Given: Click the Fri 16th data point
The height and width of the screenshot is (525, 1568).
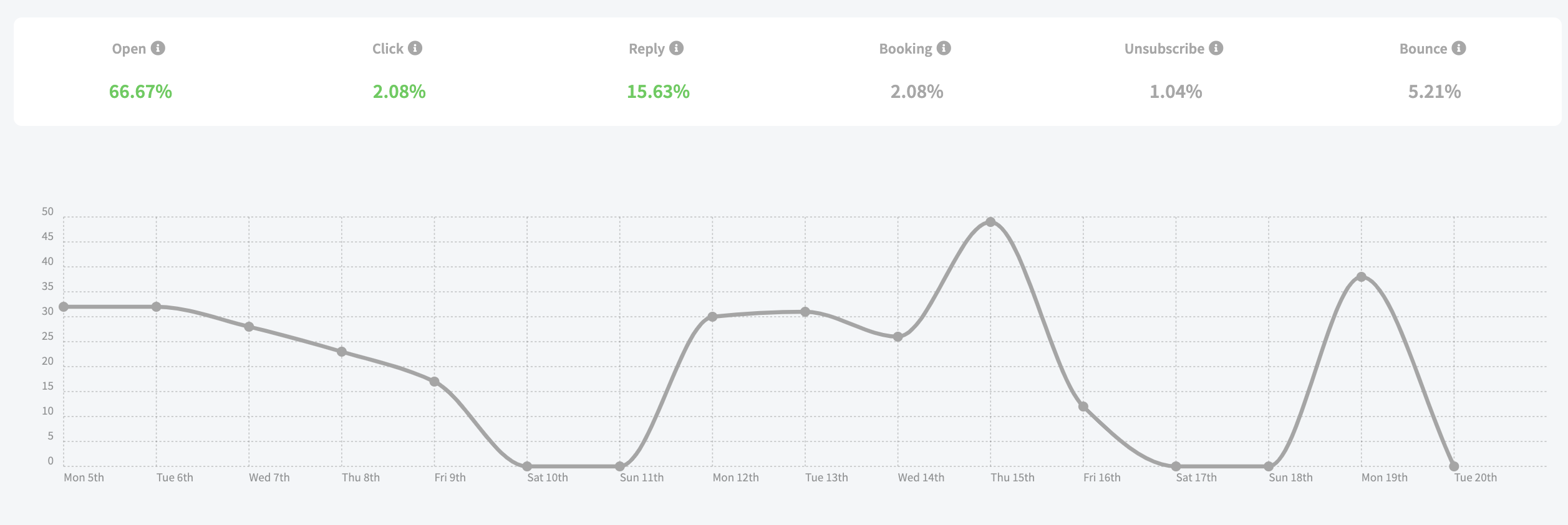Looking at the screenshot, I should [1083, 407].
